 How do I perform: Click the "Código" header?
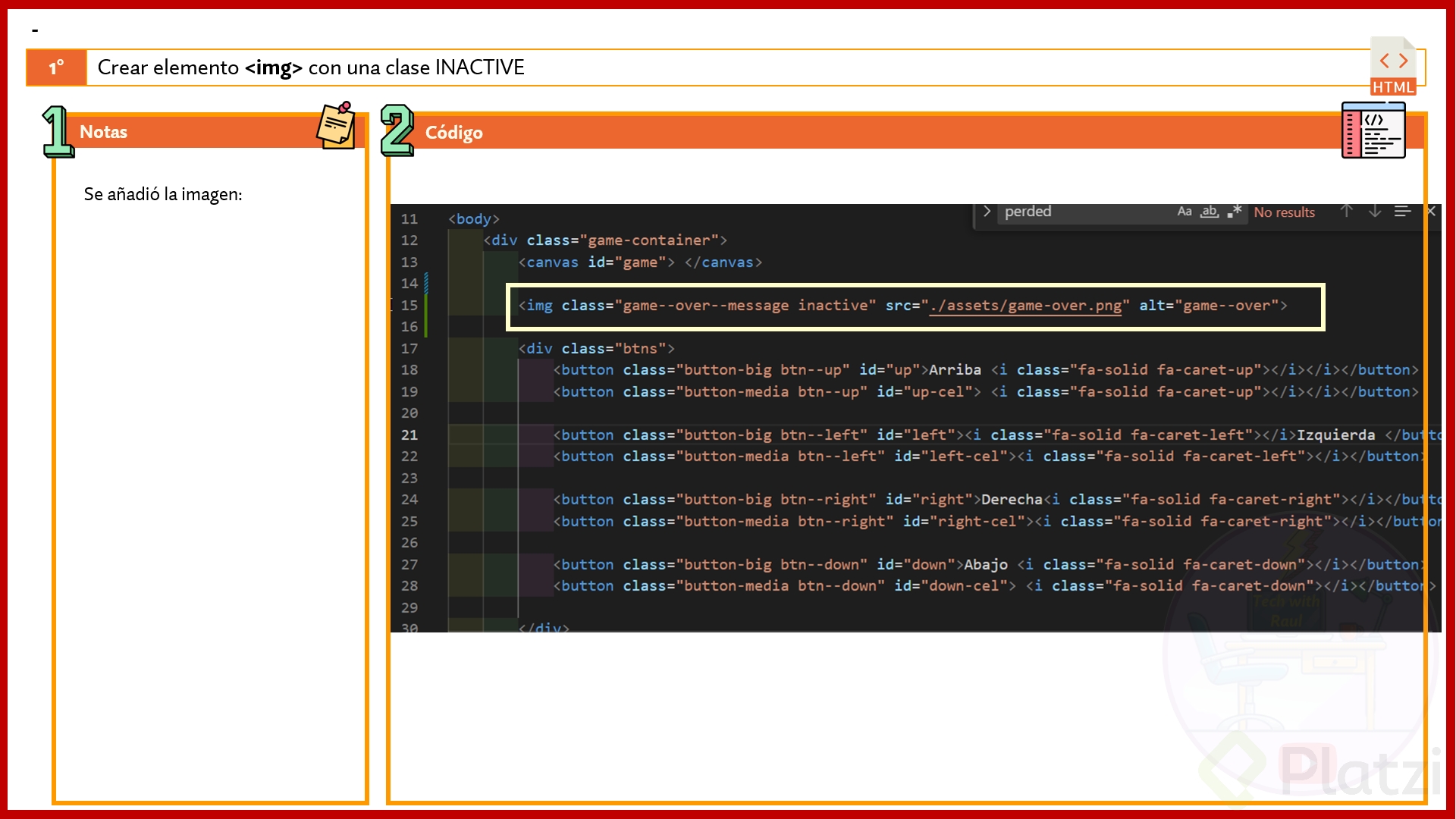click(453, 133)
